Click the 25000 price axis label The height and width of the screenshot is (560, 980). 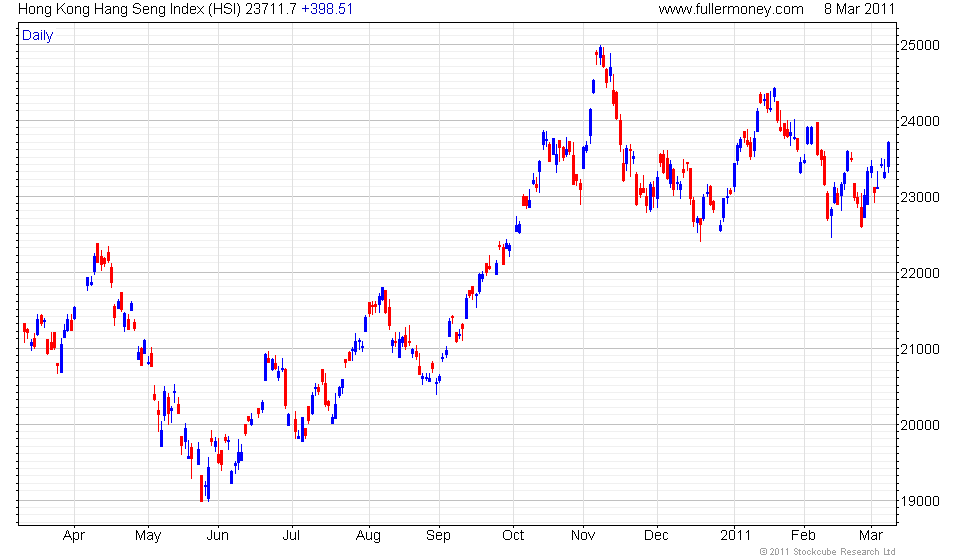tap(919, 45)
